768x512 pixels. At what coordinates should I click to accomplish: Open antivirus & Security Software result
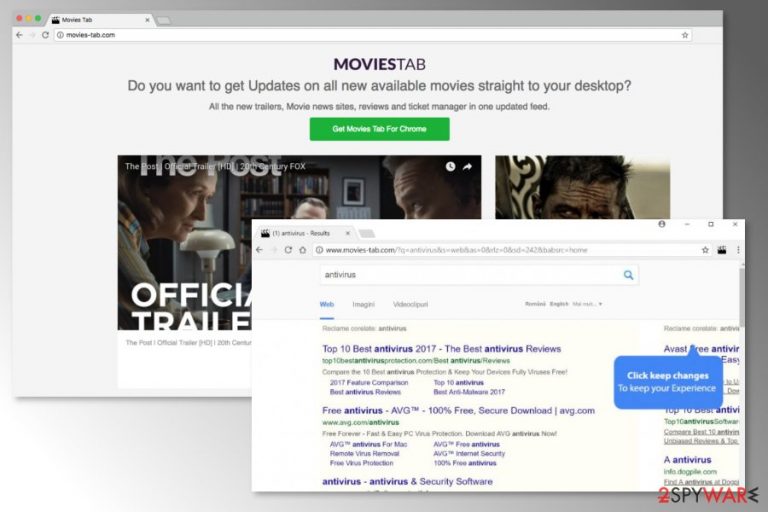408,482
